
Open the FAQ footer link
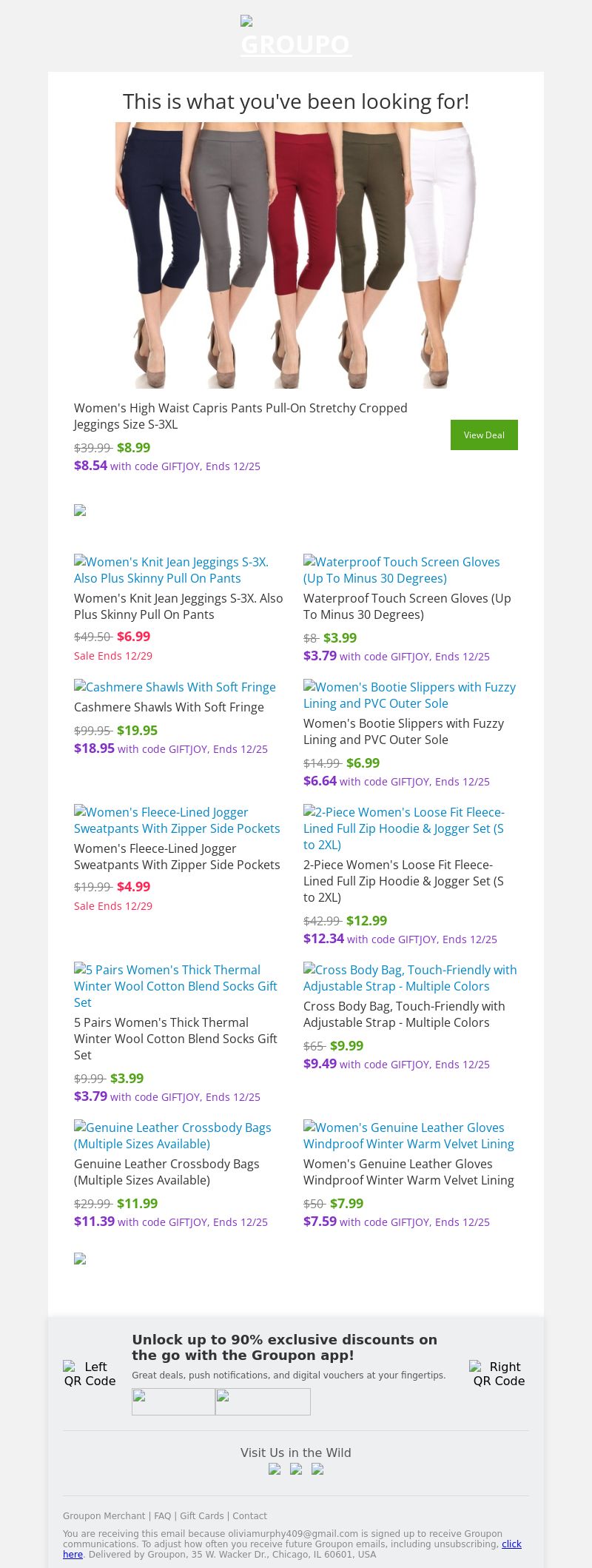(x=162, y=1516)
